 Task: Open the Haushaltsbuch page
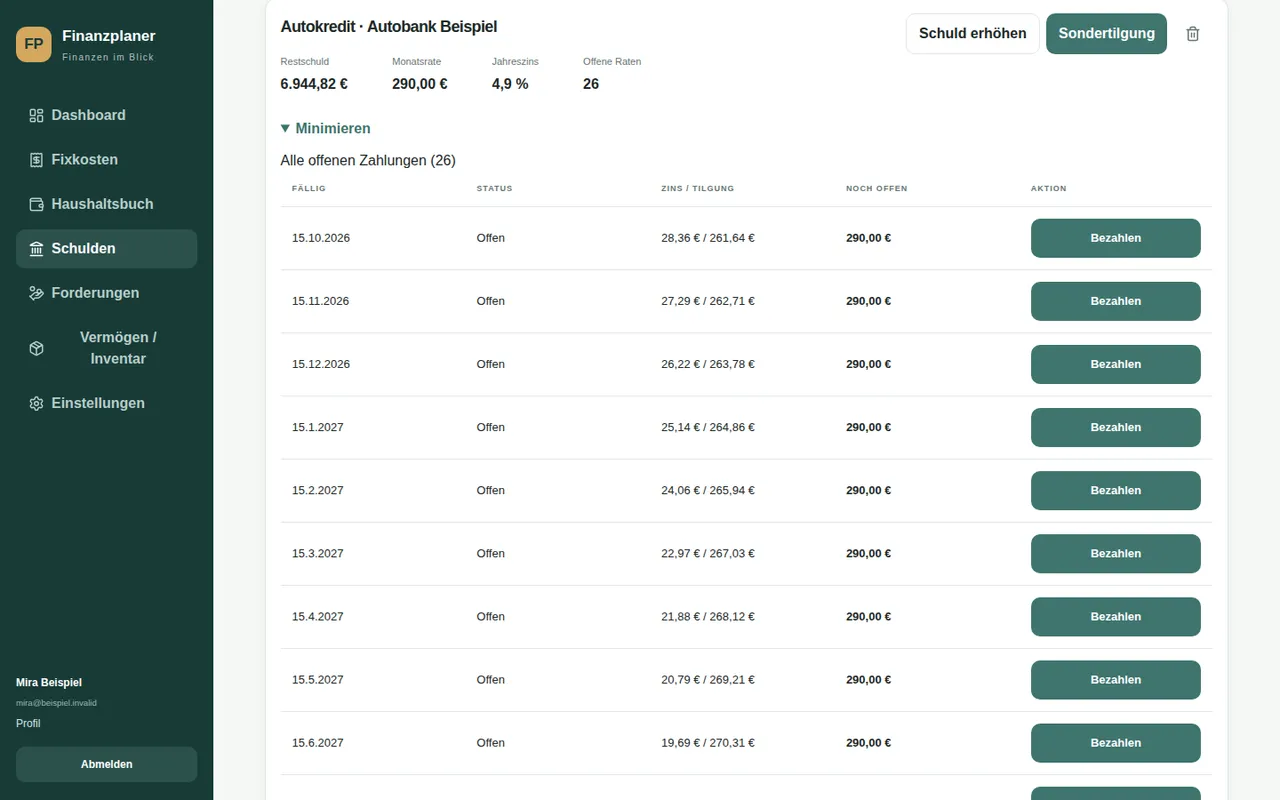point(106,204)
